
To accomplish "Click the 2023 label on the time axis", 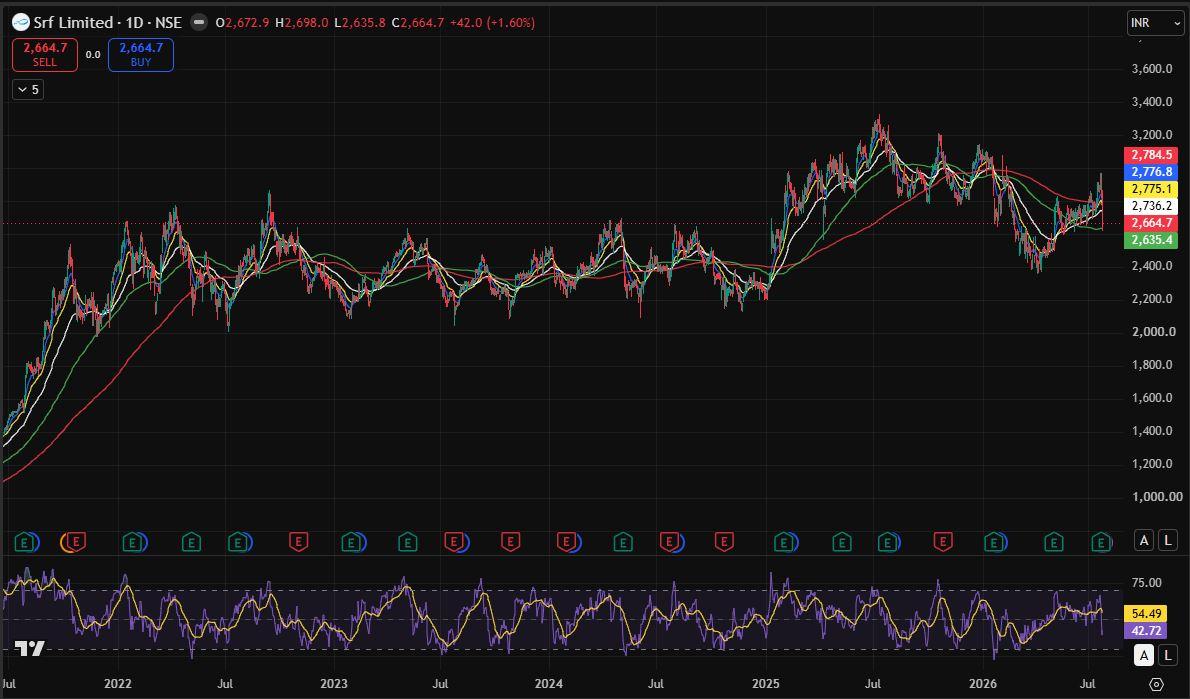I will [x=334, y=684].
